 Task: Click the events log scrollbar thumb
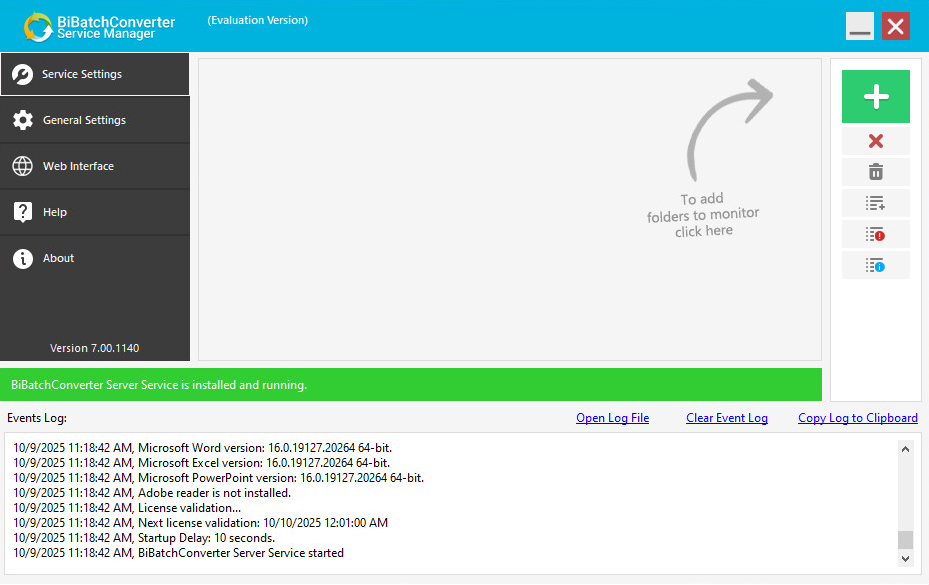click(905, 540)
